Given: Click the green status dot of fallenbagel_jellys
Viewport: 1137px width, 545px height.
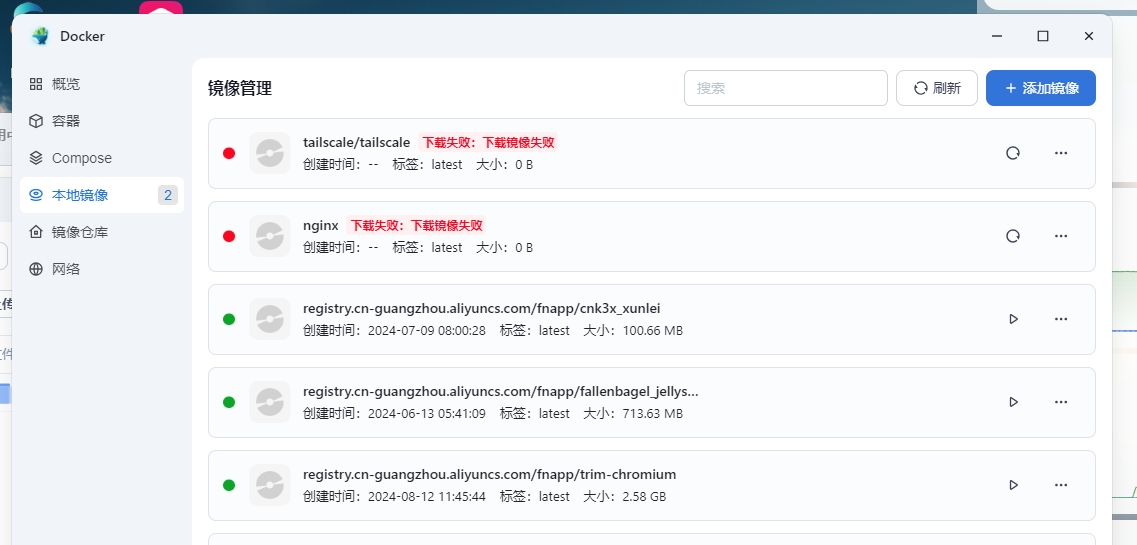Looking at the screenshot, I should click(x=229, y=402).
